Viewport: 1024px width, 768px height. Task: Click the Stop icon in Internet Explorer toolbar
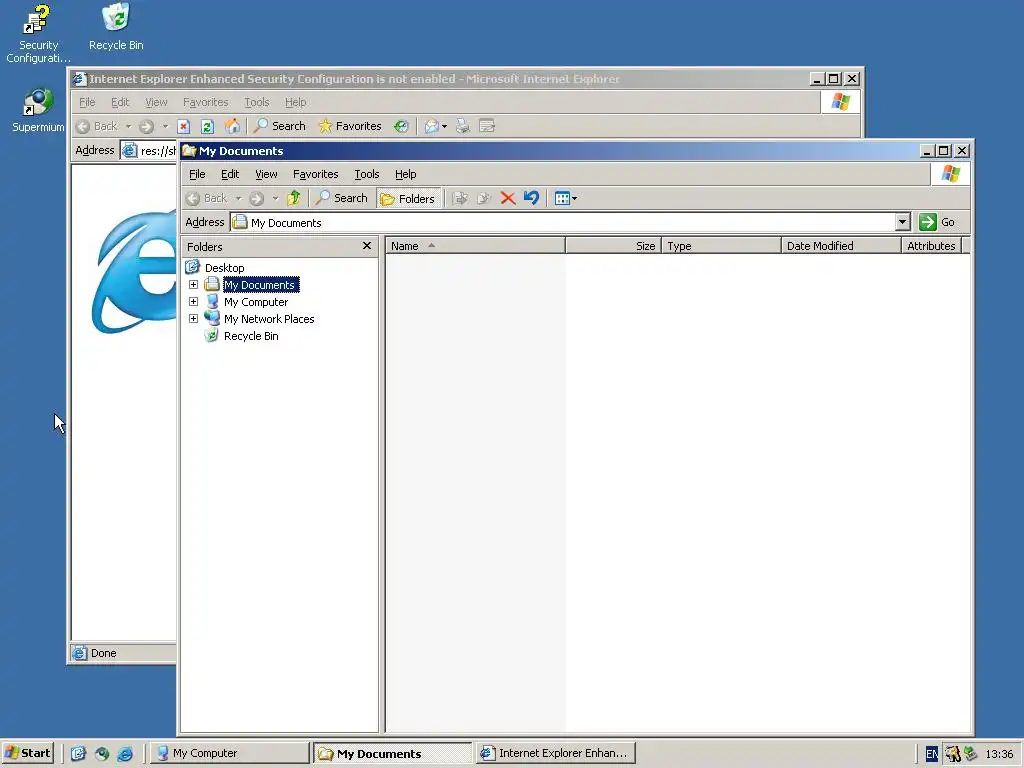pos(184,126)
